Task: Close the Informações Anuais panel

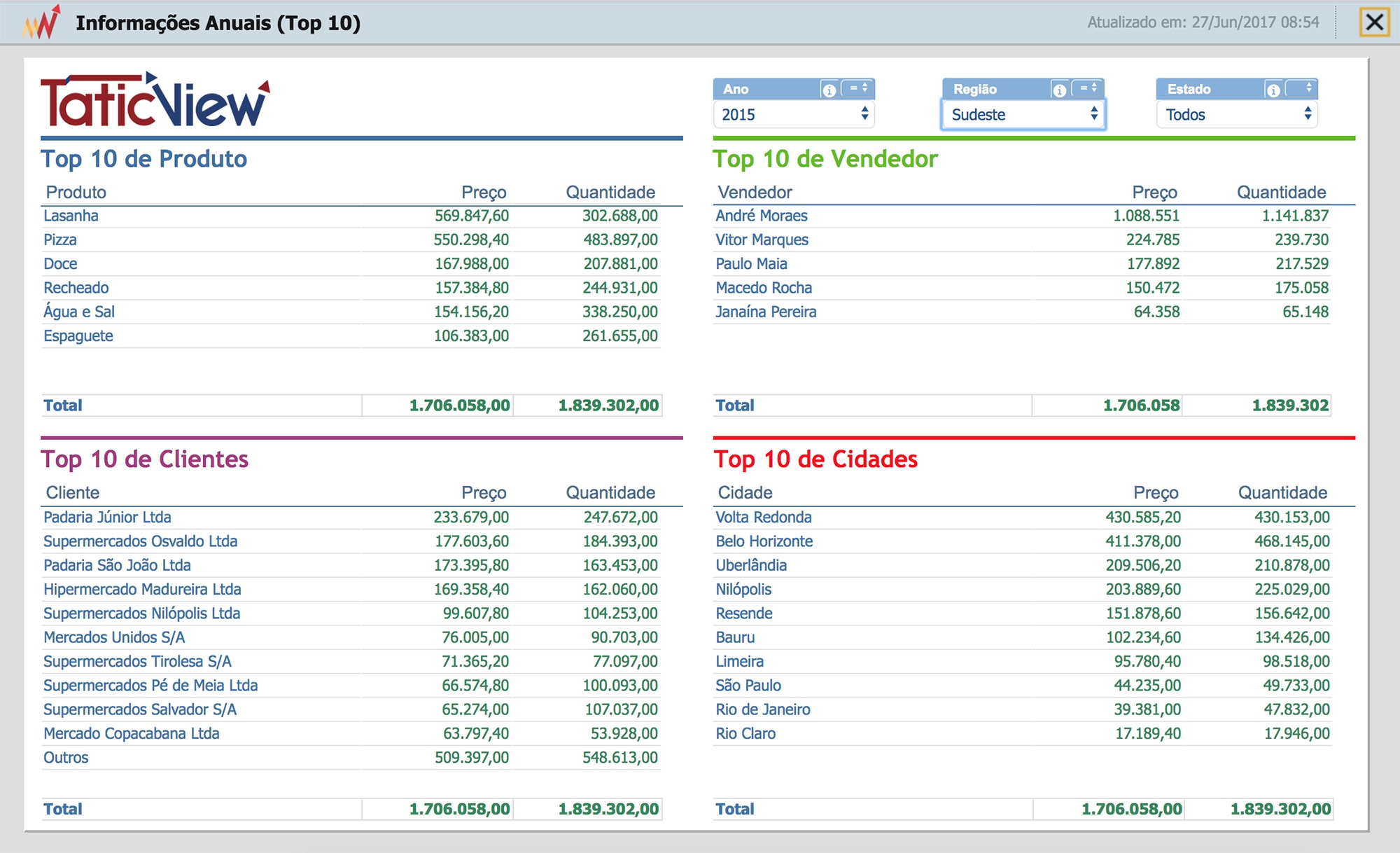Action: pos(1374,22)
